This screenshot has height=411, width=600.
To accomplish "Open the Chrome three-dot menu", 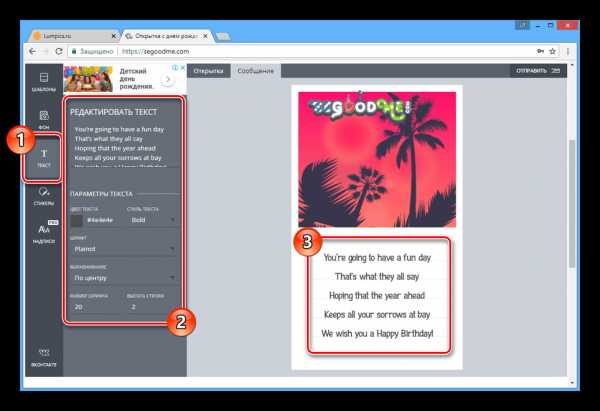I will click(568, 51).
